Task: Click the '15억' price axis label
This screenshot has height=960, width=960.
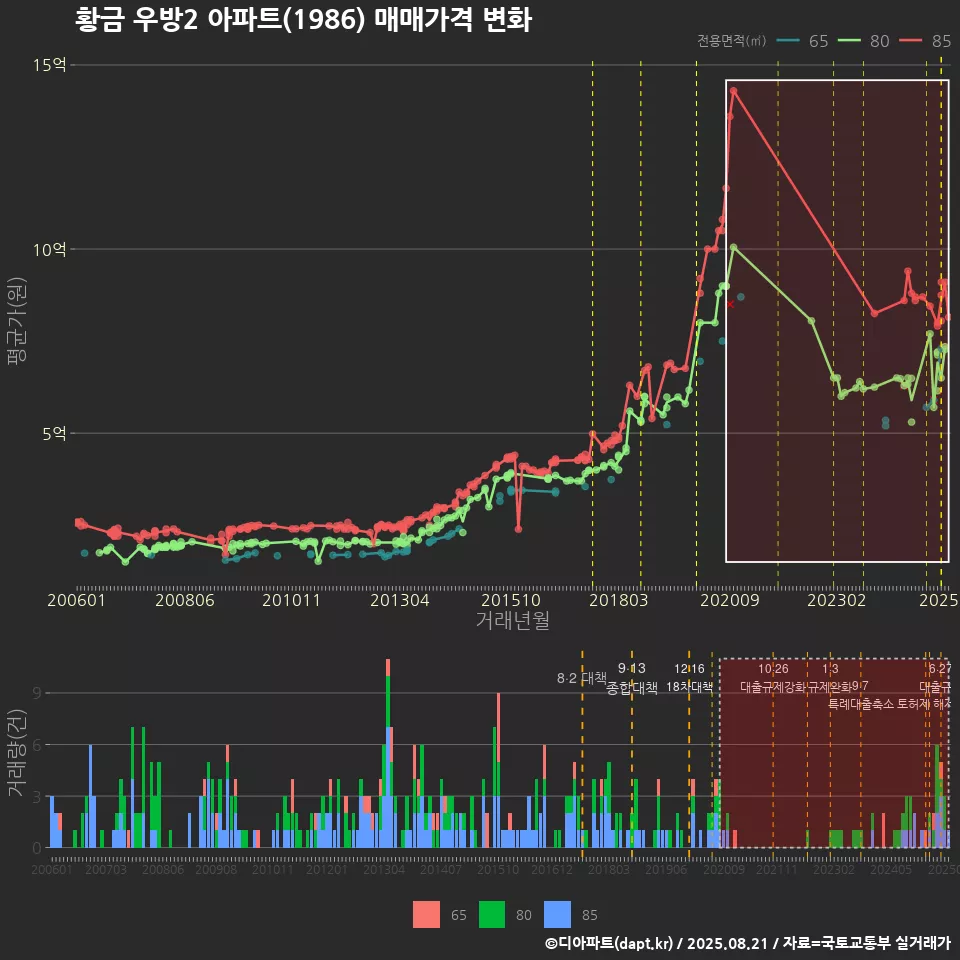Action: pos(50,65)
